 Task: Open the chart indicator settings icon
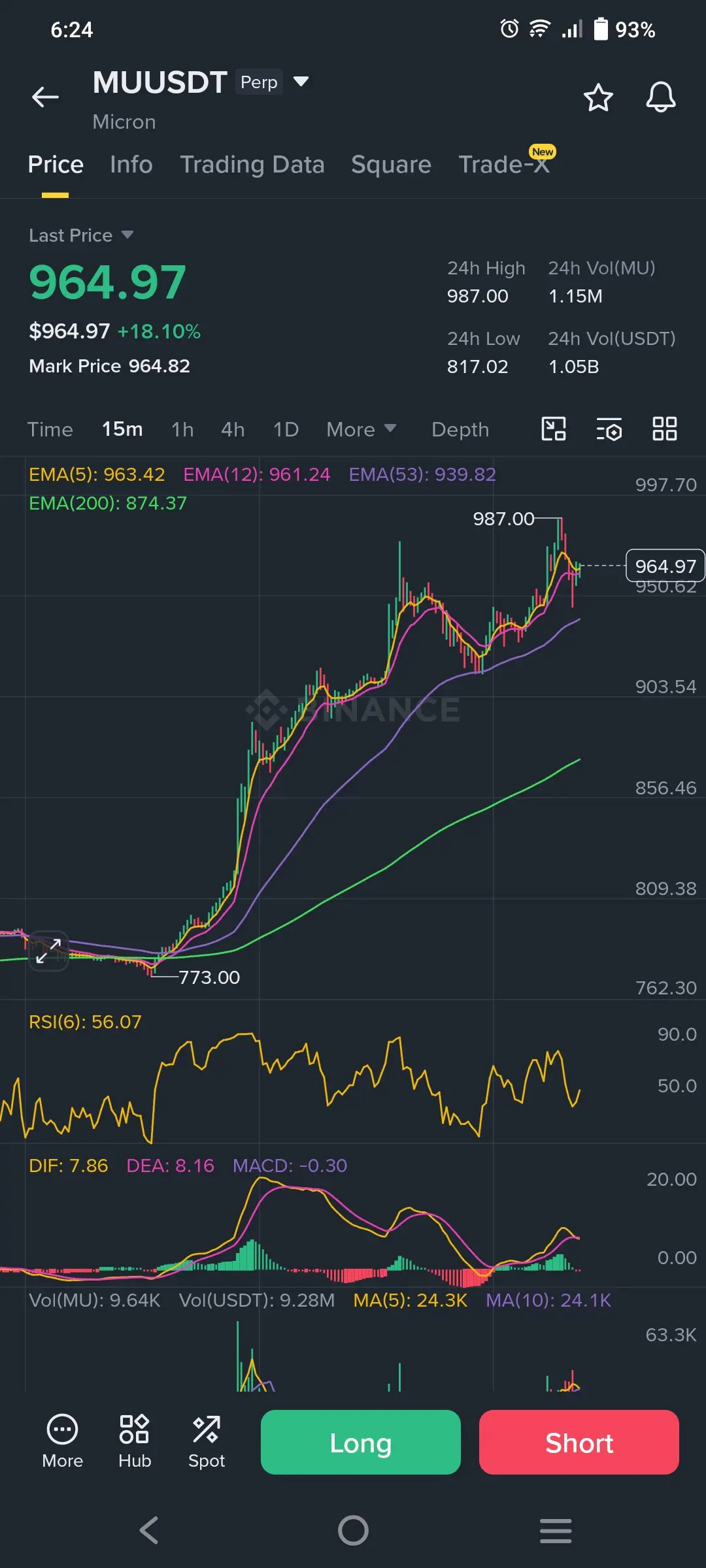coord(609,429)
